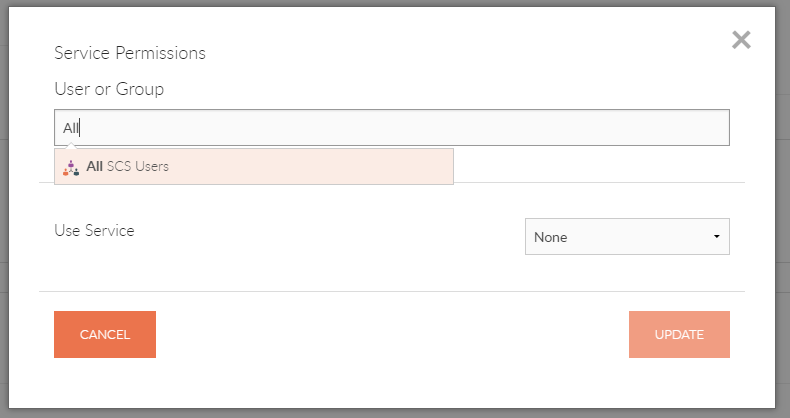This screenshot has height=418, width=790.
Task: Click the Service Permissions dialog title
Action: [x=130, y=53]
